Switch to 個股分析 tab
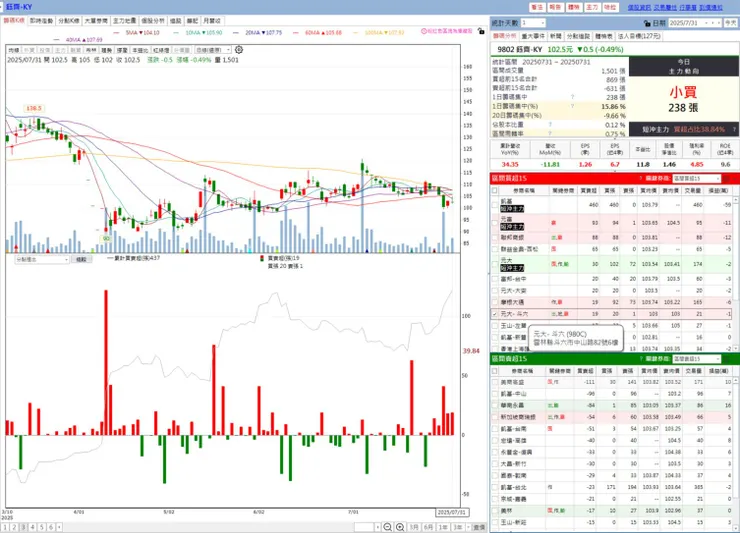740x533 pixels. pos(152,21)
